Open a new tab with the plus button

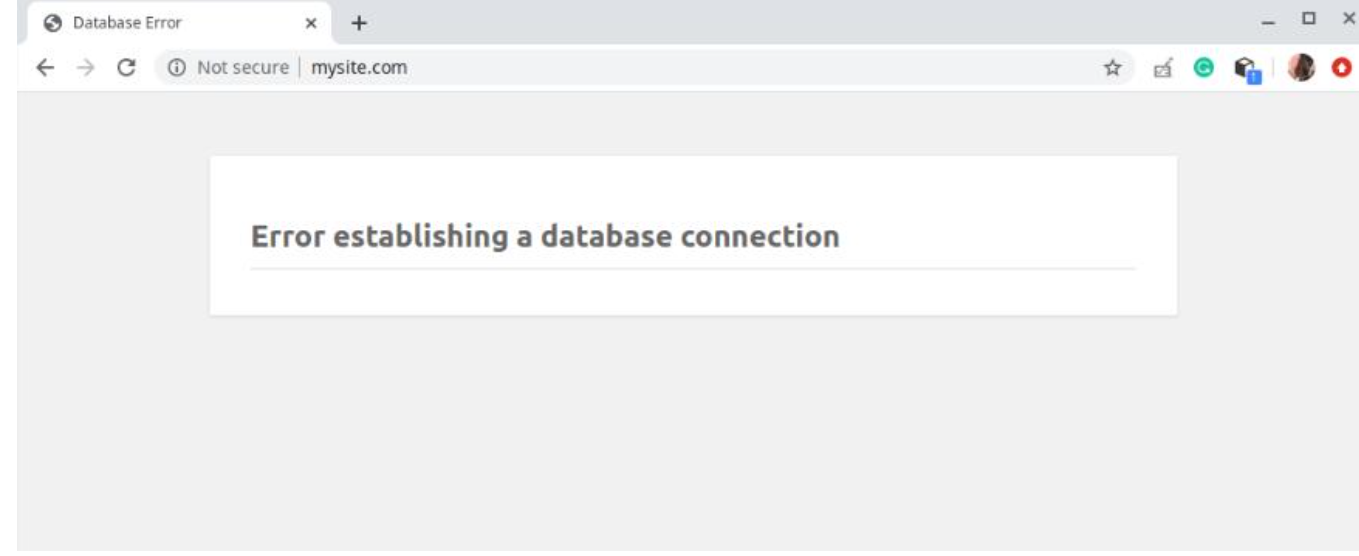pos(359,22)
